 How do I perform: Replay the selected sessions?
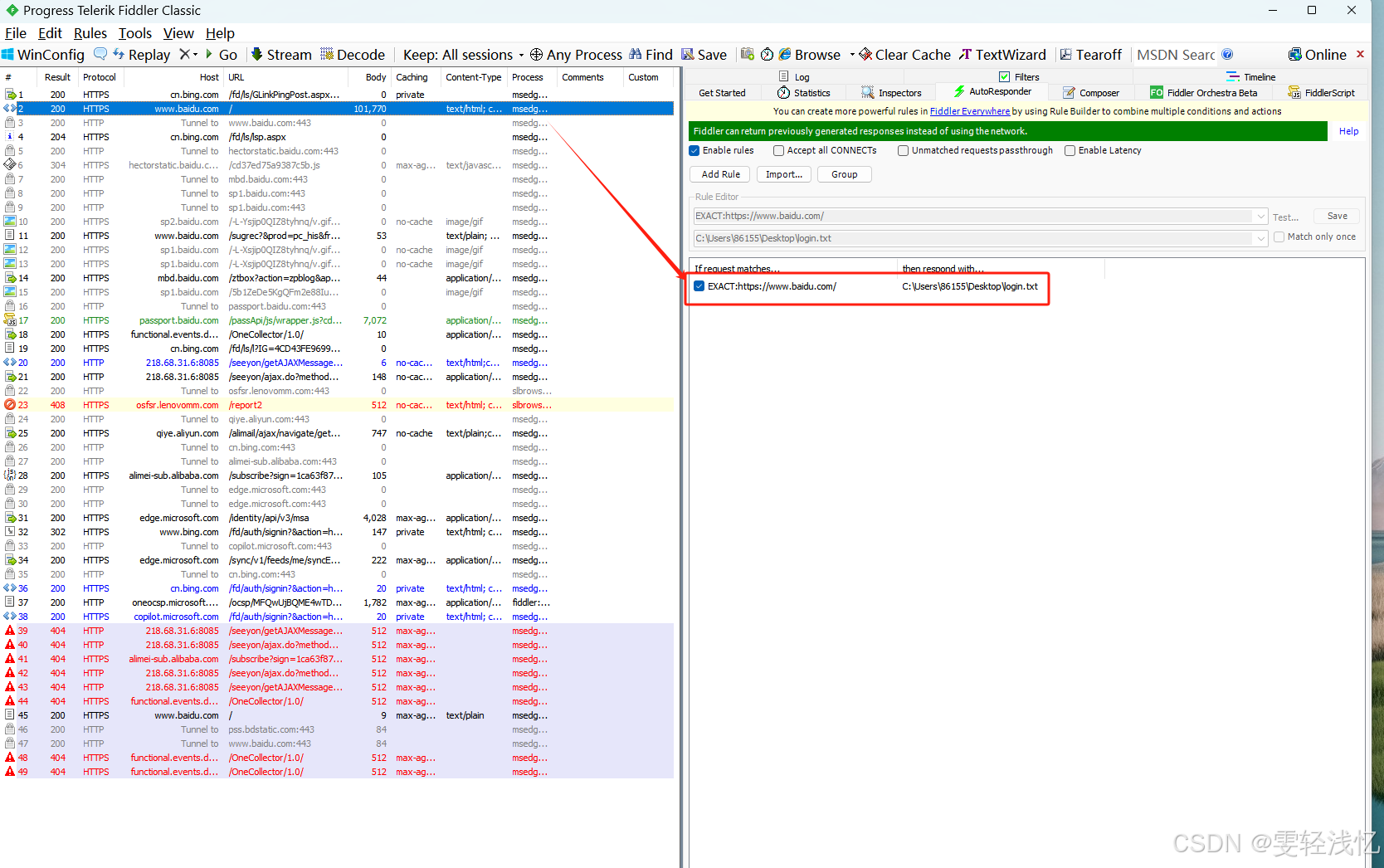141,55
